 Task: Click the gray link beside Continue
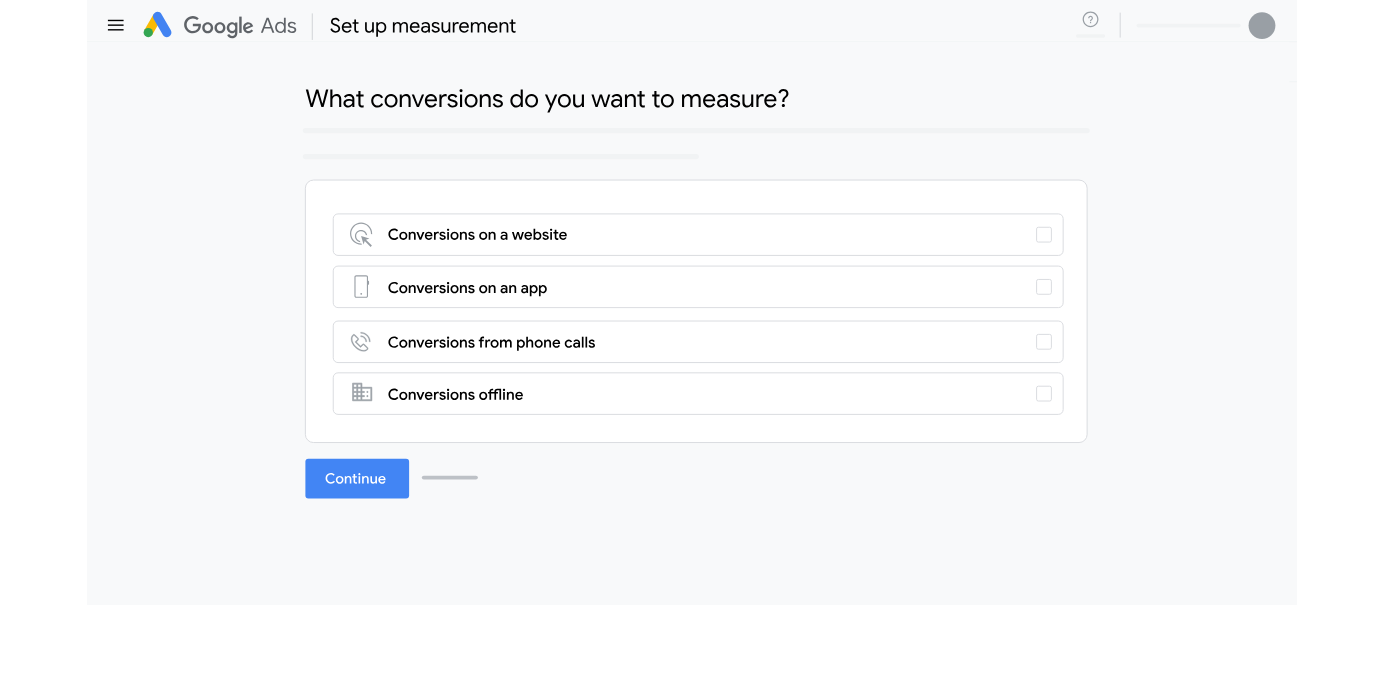tap(450, 478)
